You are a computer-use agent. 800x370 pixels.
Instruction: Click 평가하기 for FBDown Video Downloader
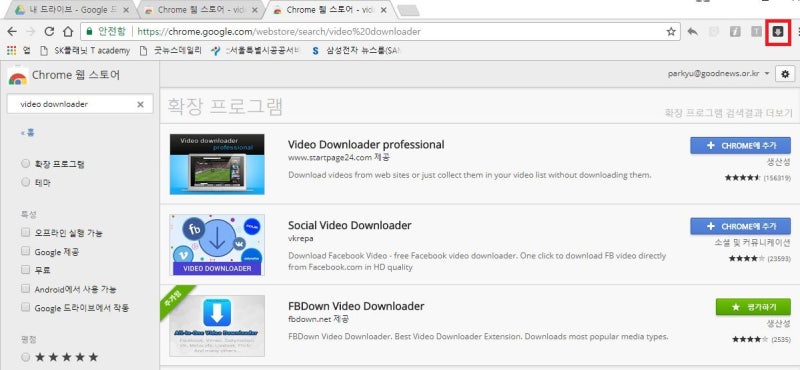coord(754,307)
